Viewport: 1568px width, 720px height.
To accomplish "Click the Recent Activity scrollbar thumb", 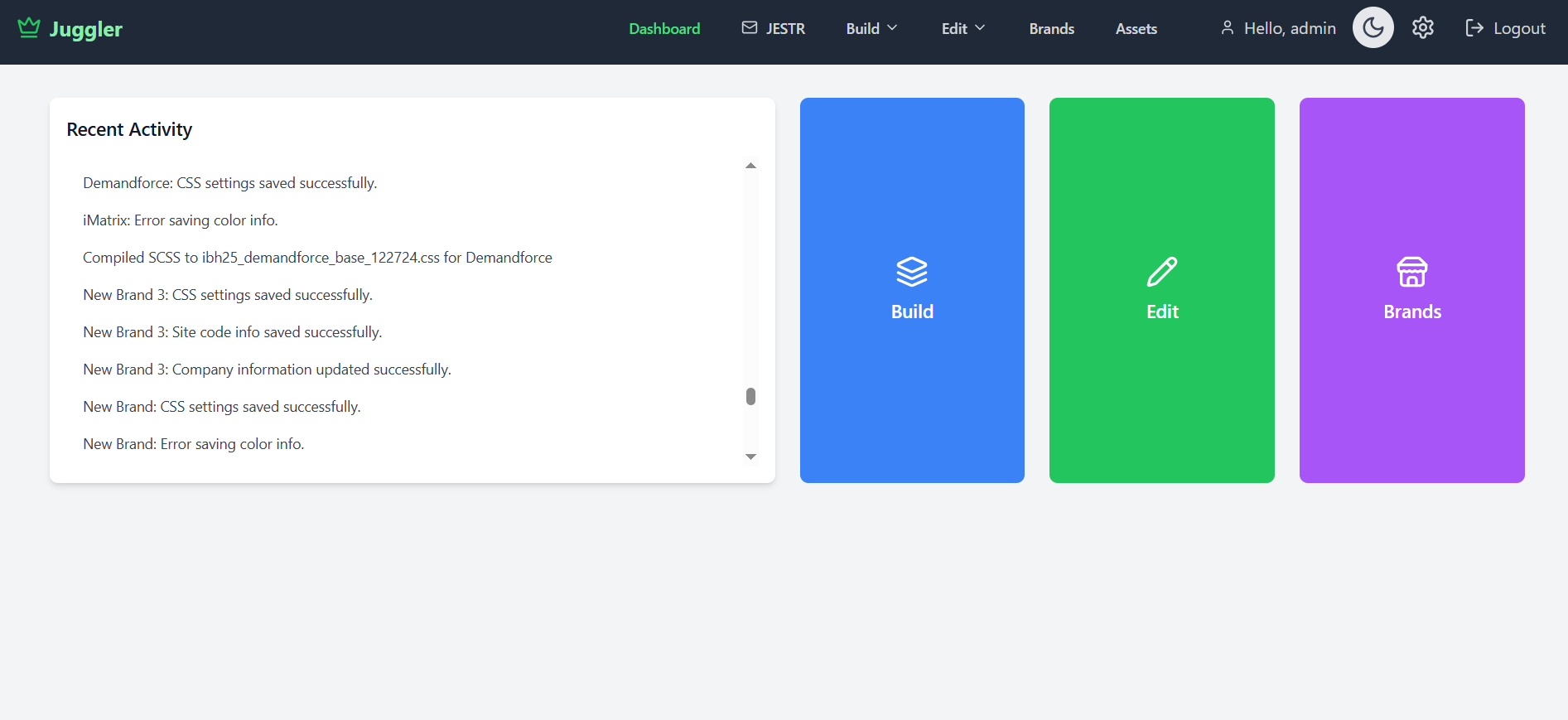I will (x=750, y=397).
